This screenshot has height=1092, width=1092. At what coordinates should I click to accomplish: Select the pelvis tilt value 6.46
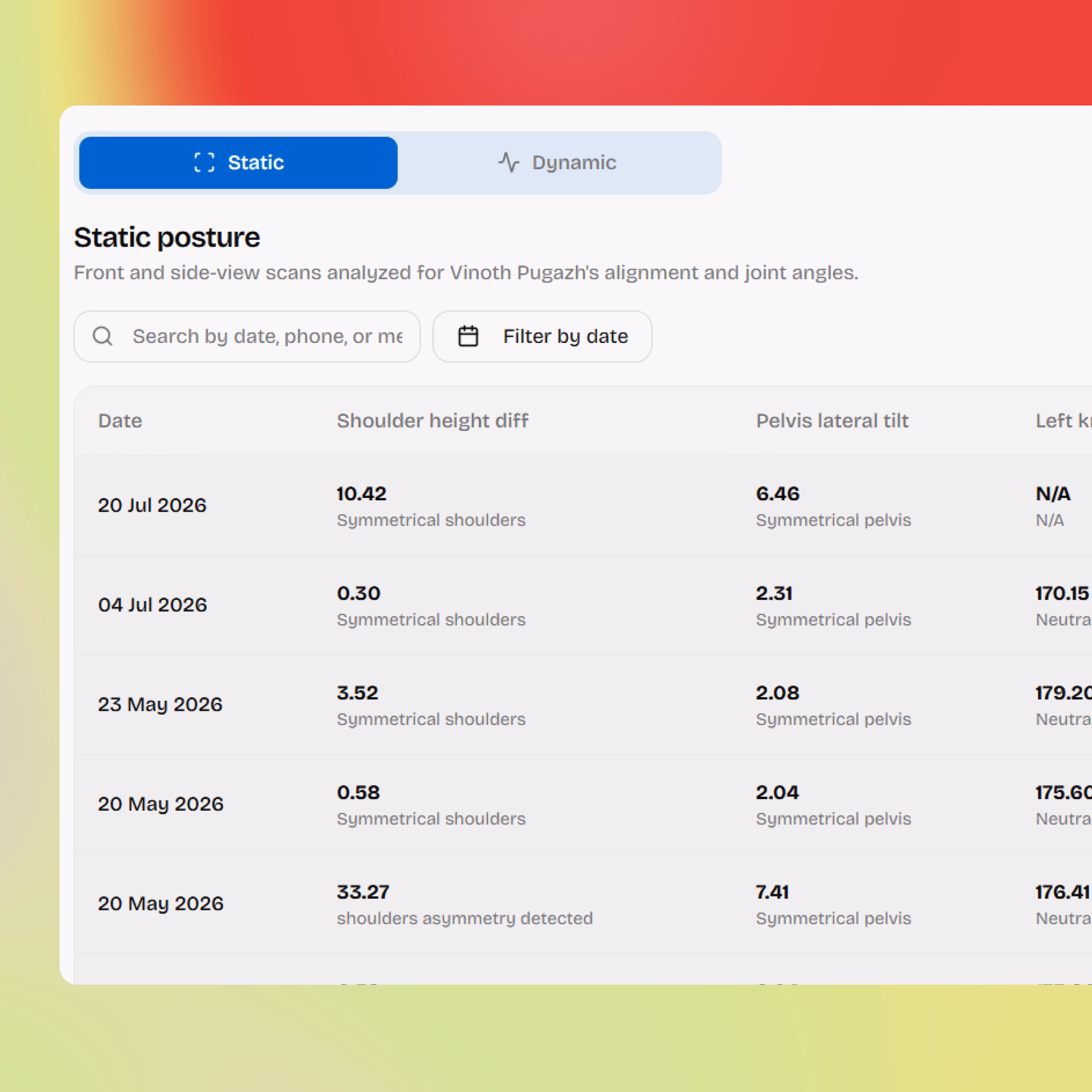(778, 493)
